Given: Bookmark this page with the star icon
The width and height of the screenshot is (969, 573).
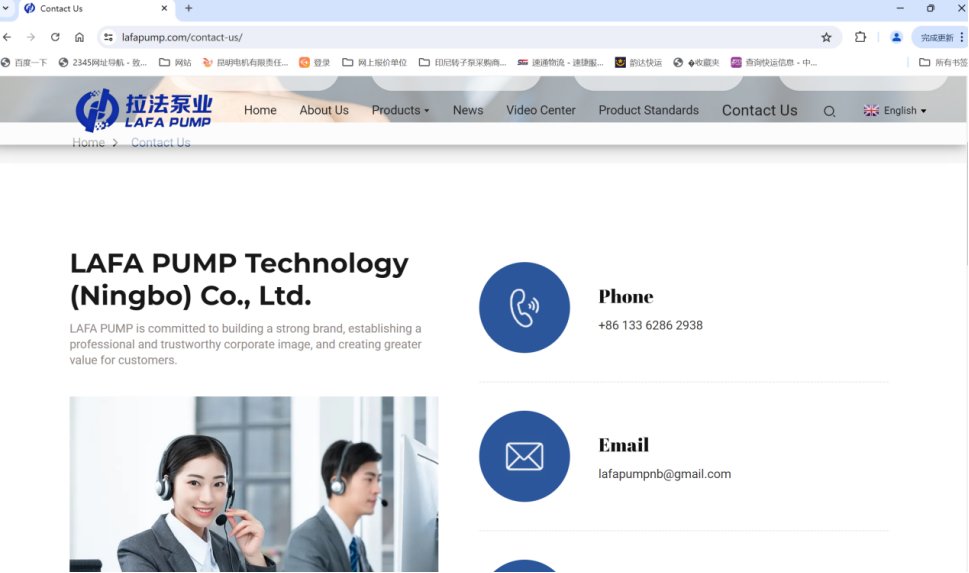Looking at the screenshot, I should point(826,37).
